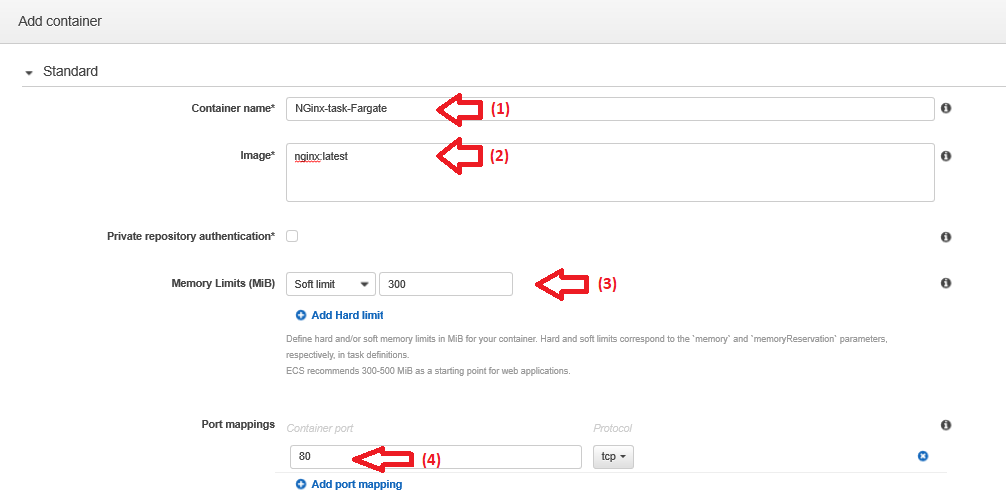The width and height of the screenshot is (1006, 501).
Task: Click the Add port mapping link
Action: click(356, 484)
